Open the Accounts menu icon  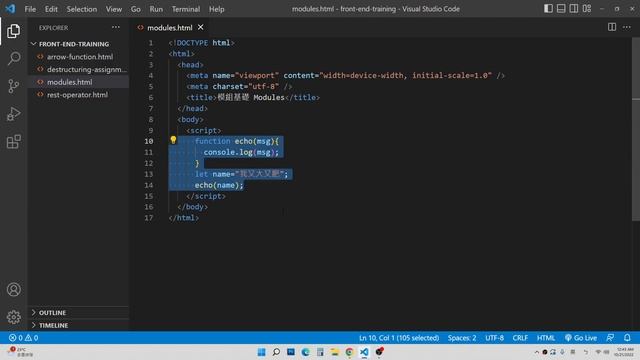[x=13, y=289]
